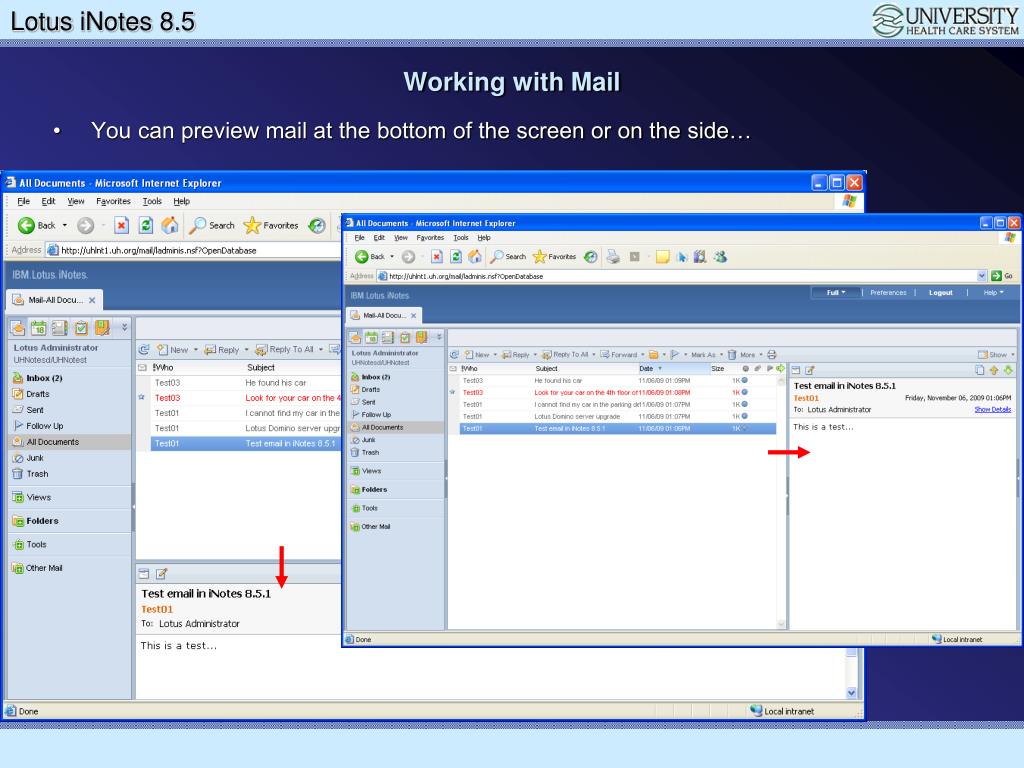Click the refresh-view icon left of New in back window

144,349
